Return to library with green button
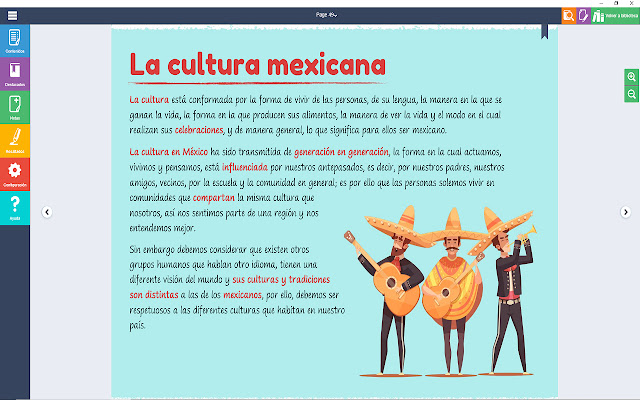The width and height of the screenshot is (640, 400). pyautogui.click(x=615, y=16)
